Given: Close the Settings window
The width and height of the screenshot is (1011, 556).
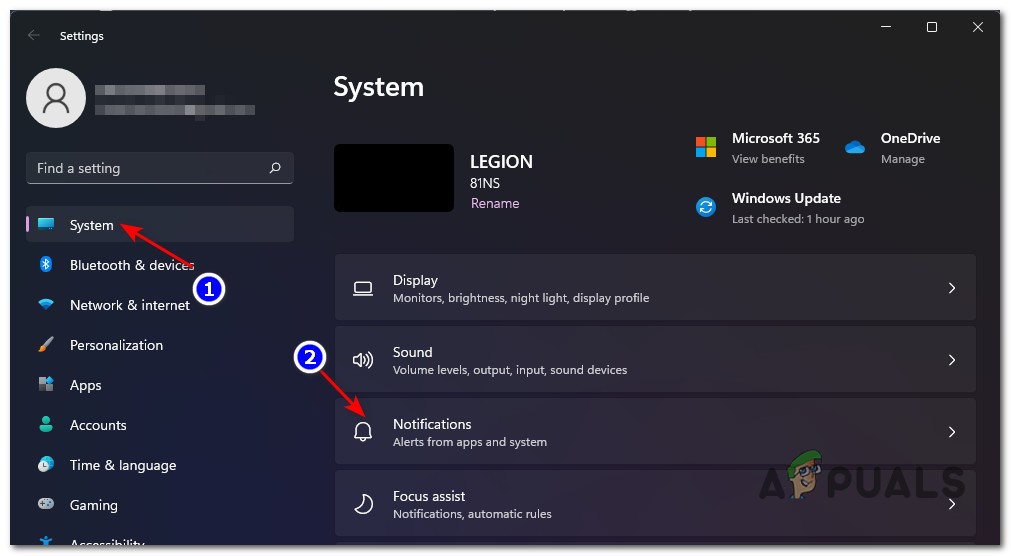Looking at the screenshot, I should (977, 27).
